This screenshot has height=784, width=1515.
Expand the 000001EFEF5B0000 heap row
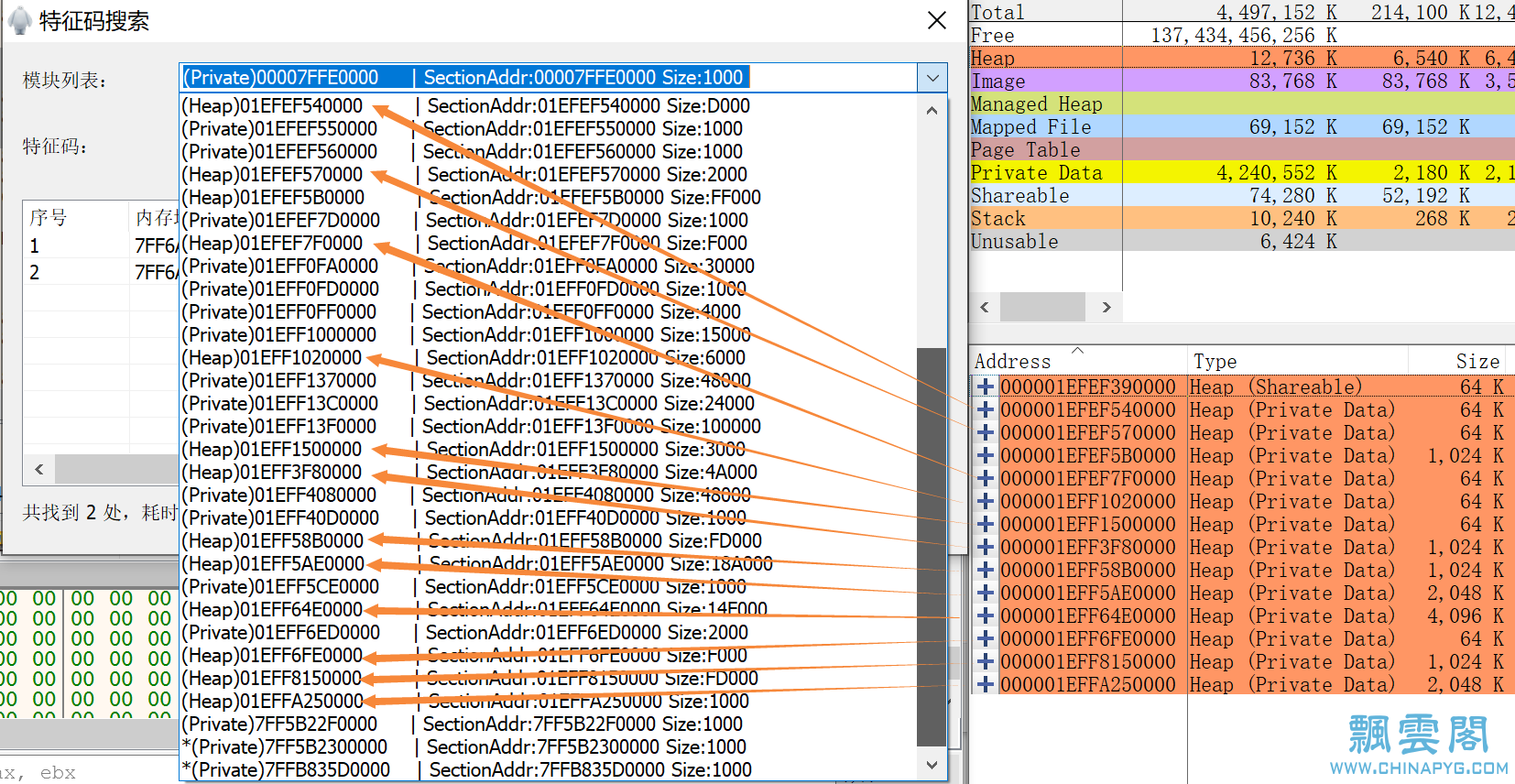coord(986,455)
